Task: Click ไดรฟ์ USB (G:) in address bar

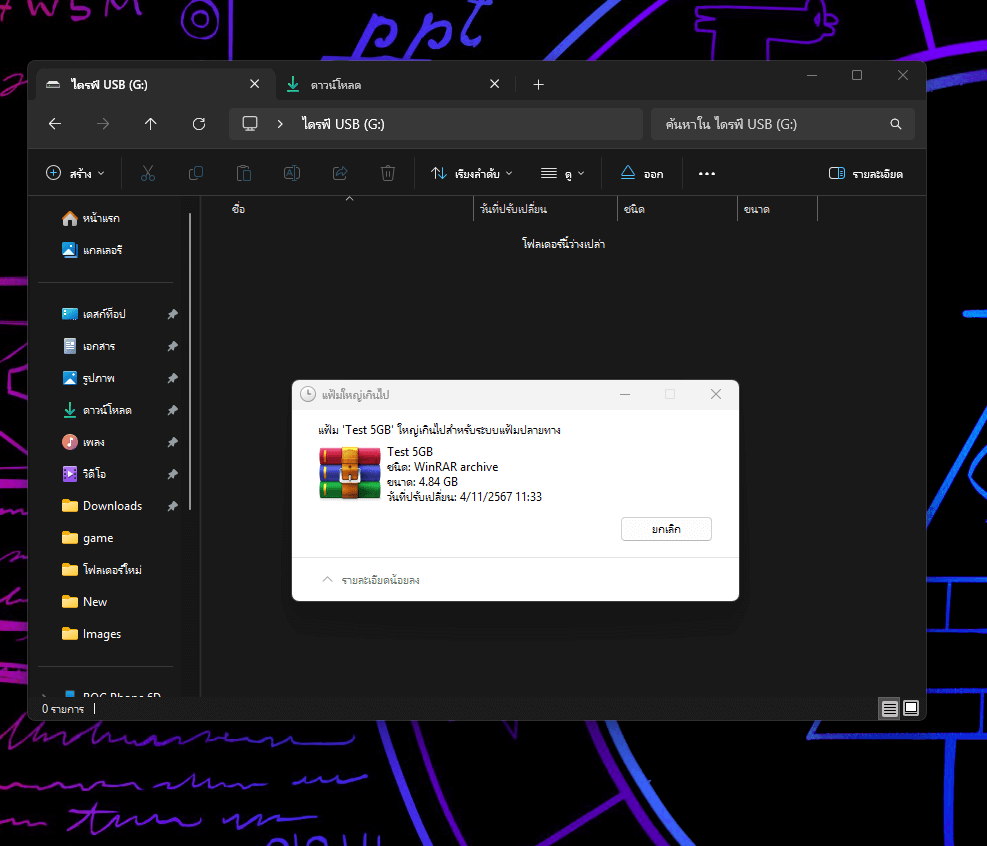Action: pos(343,124)
